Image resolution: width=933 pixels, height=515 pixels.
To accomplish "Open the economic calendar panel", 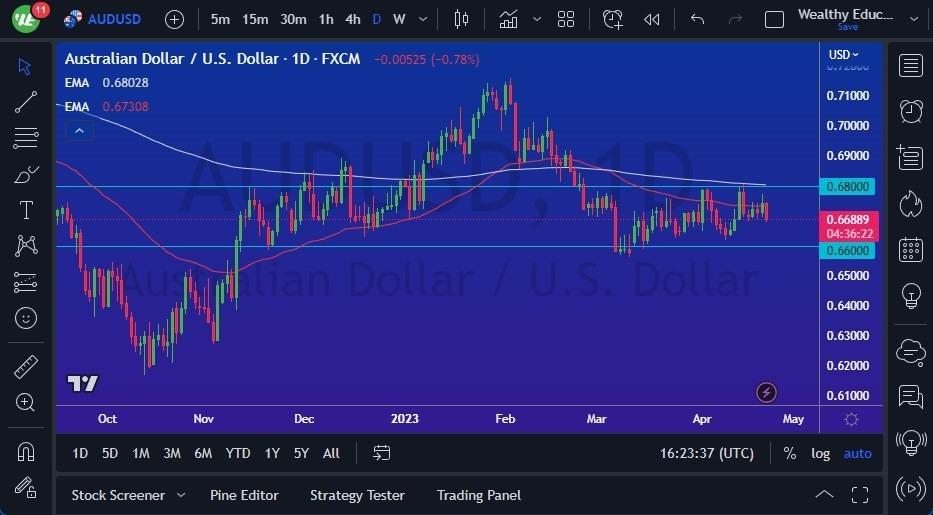I will click(910, 250).
